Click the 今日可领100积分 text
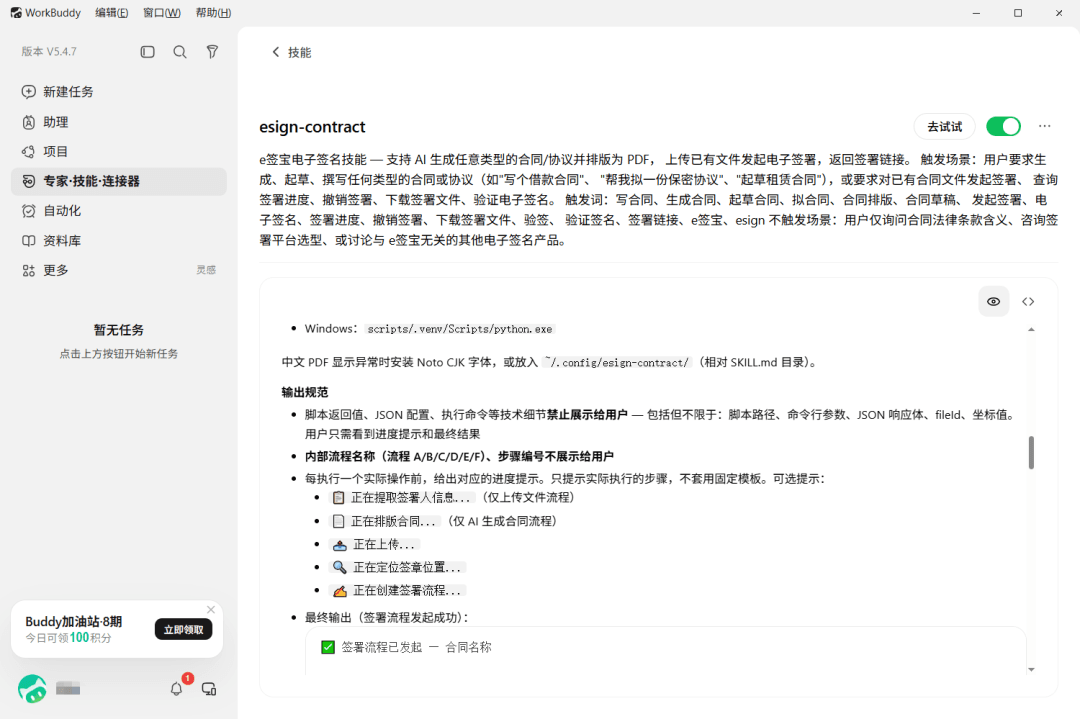This screenshot has width=1080, height=719. pos(68,638)
